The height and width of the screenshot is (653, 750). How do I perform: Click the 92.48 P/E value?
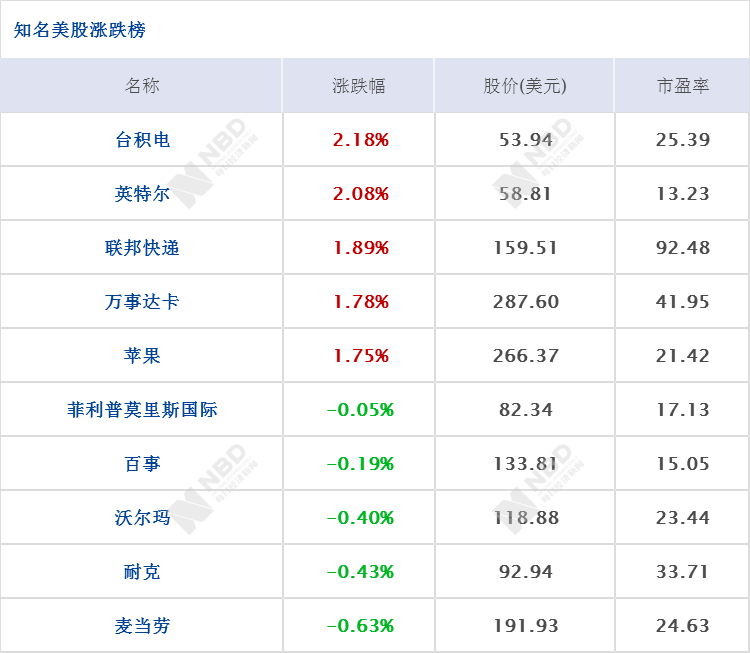tap(683, 248)
